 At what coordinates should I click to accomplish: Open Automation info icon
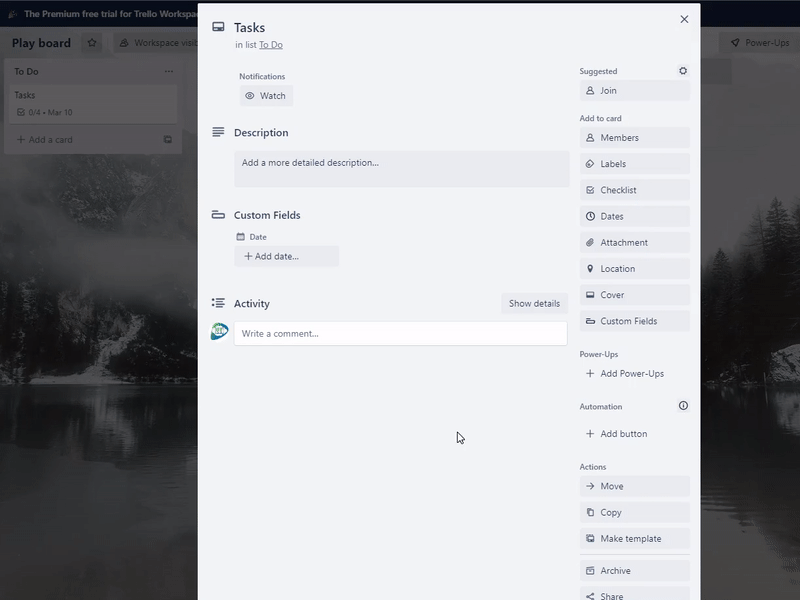683,406
